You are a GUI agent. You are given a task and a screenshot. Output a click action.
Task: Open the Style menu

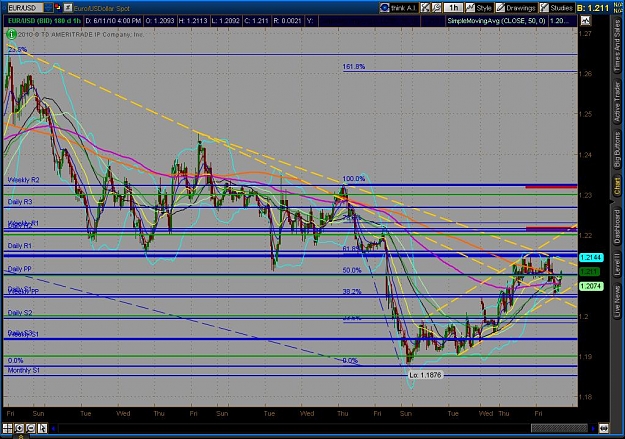click(480, 8)
